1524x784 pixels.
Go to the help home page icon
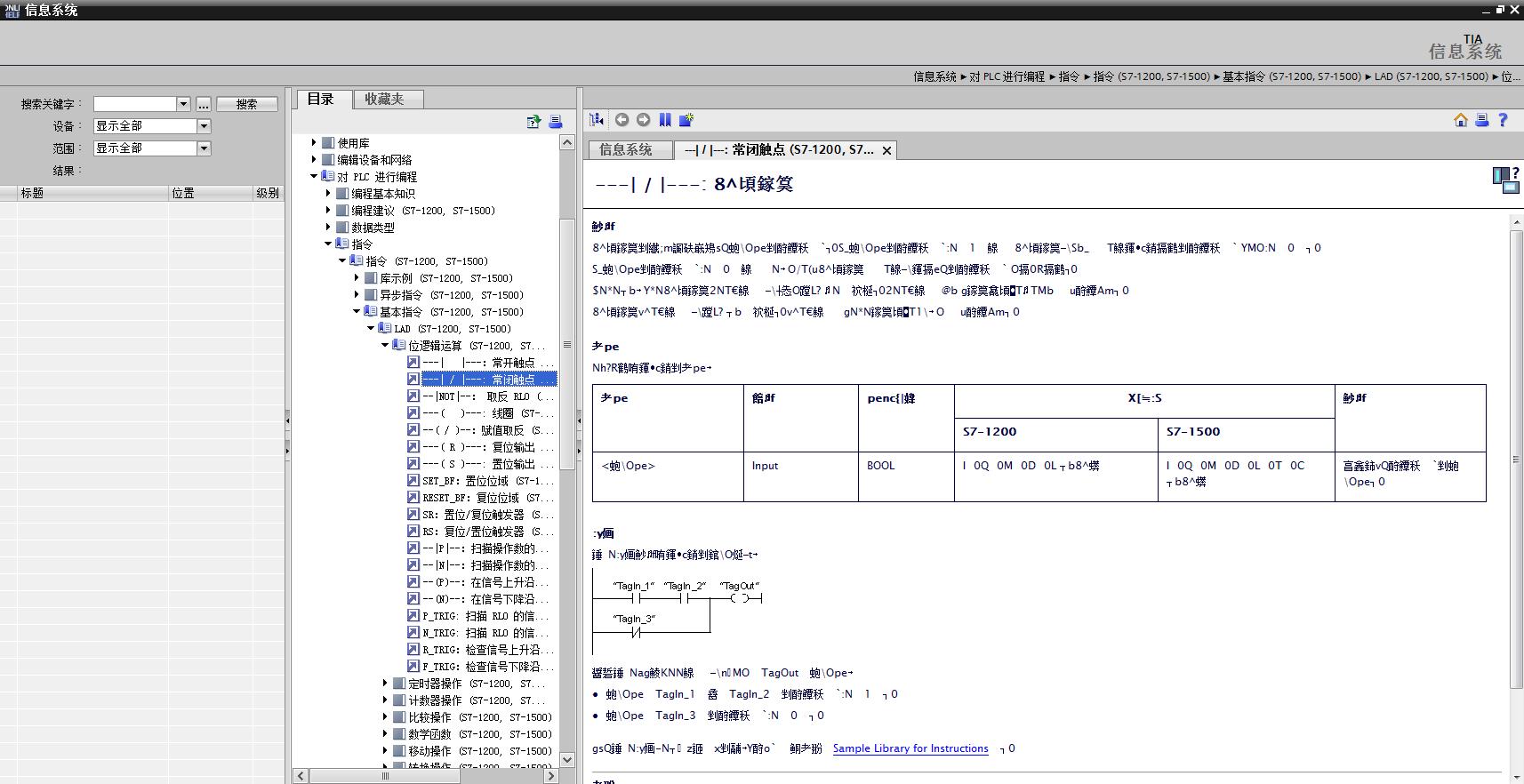coord(1461,120)
